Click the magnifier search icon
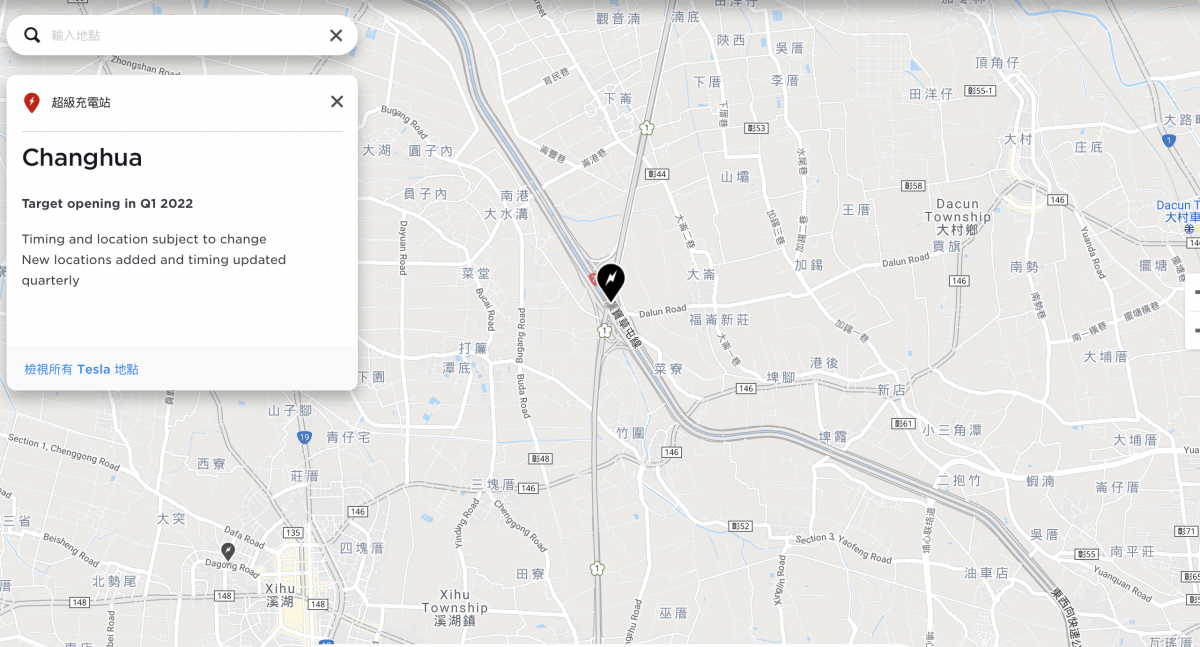The width and height of the screenshot is (1200, 647). 32,35
